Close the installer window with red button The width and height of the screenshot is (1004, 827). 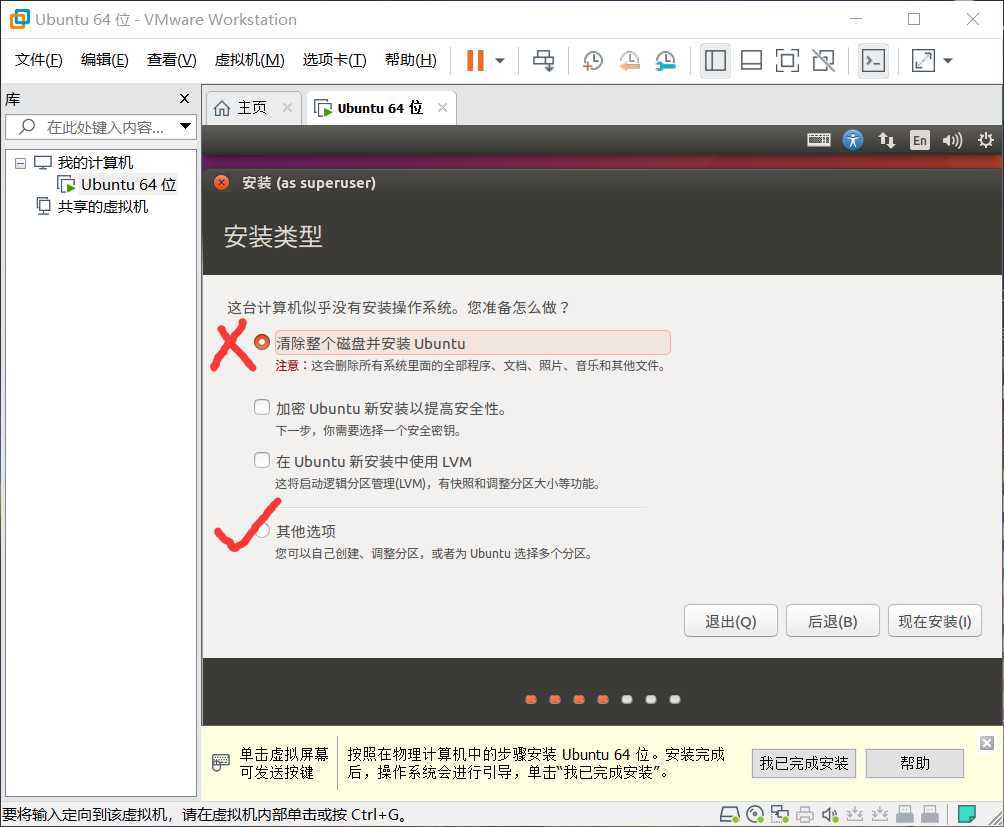pos(222,182)
